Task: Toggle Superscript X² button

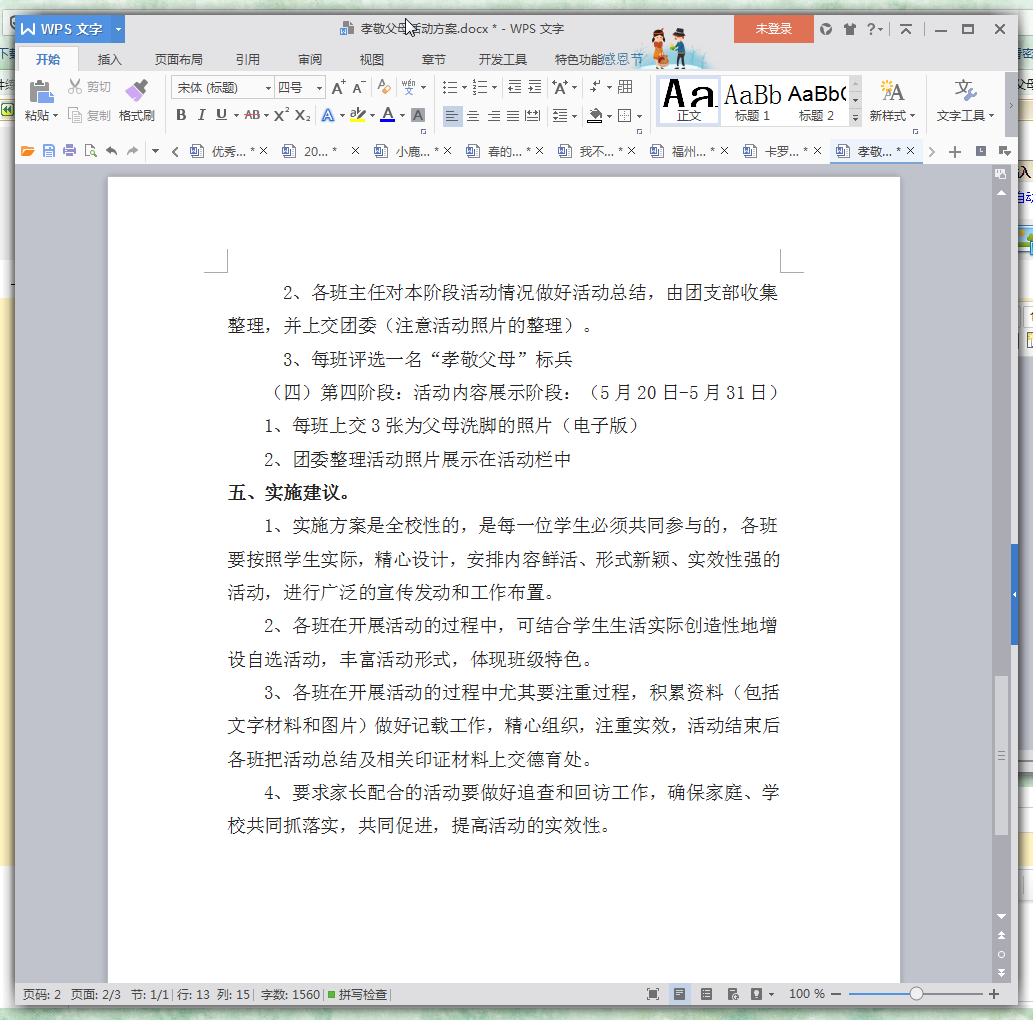Action: tap(281, 115)
